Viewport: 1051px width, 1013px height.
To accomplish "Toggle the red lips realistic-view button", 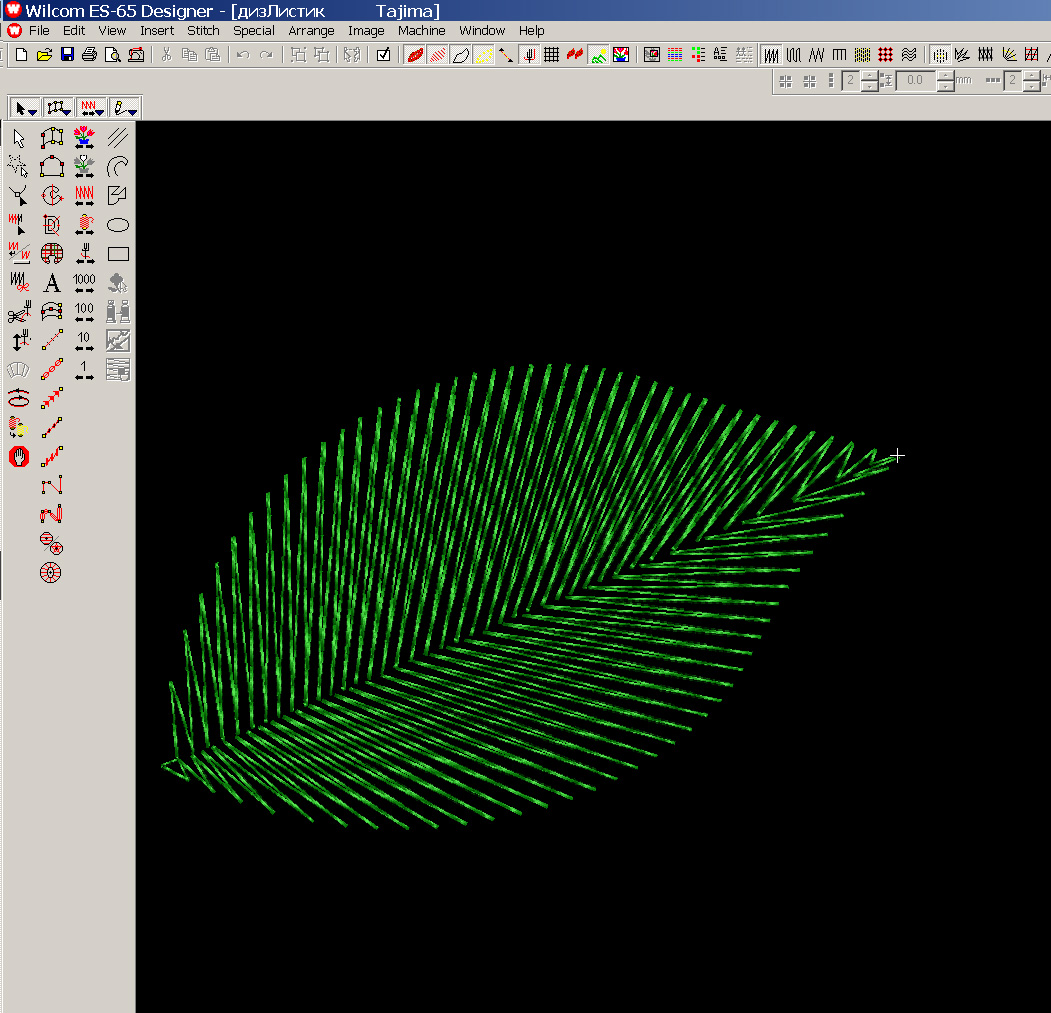I will point(415,55).
